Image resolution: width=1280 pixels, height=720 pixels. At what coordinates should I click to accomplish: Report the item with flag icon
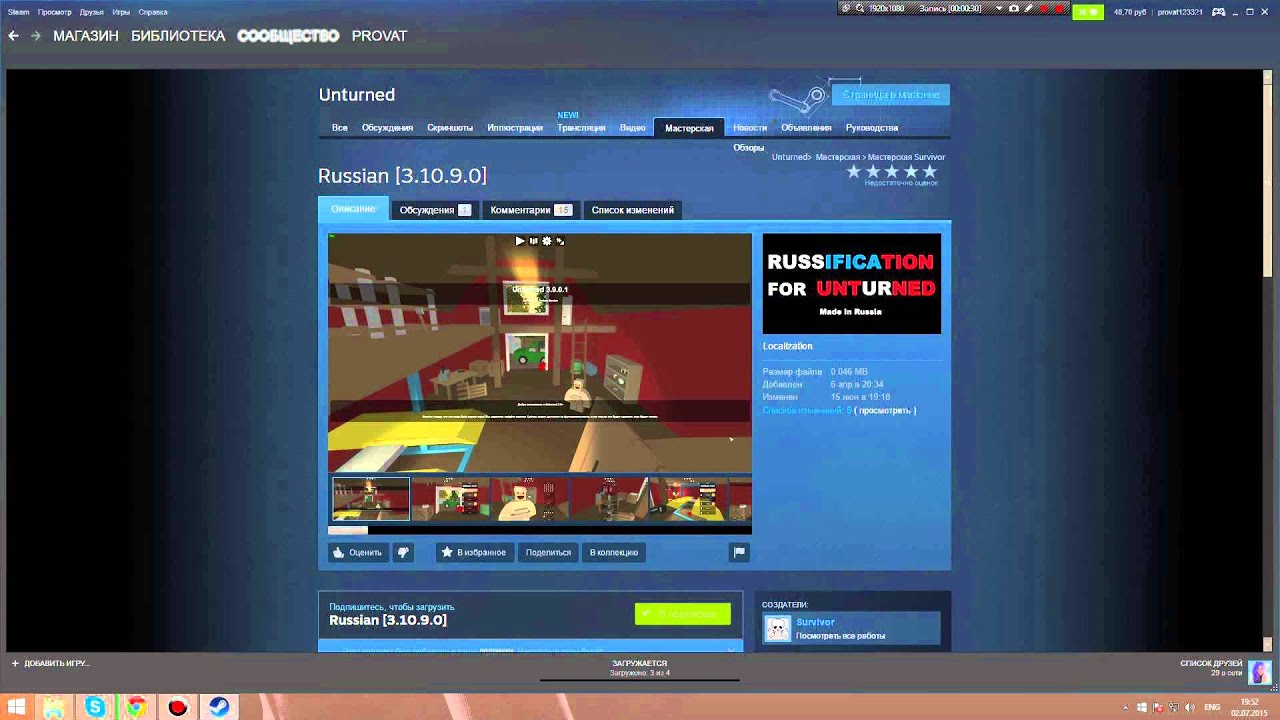(x=739, y=552)
